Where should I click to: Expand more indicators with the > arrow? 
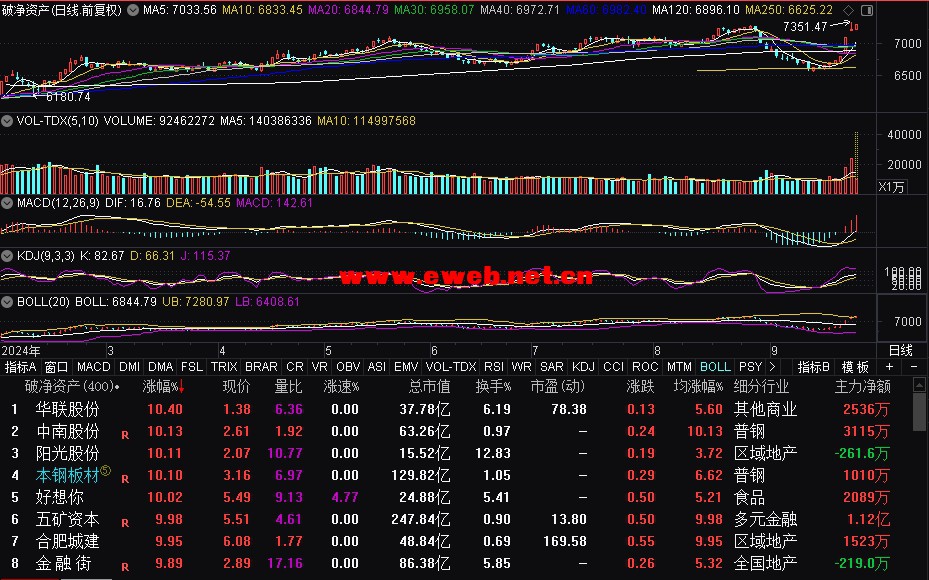pyautogui.click(x=772, y=367)
